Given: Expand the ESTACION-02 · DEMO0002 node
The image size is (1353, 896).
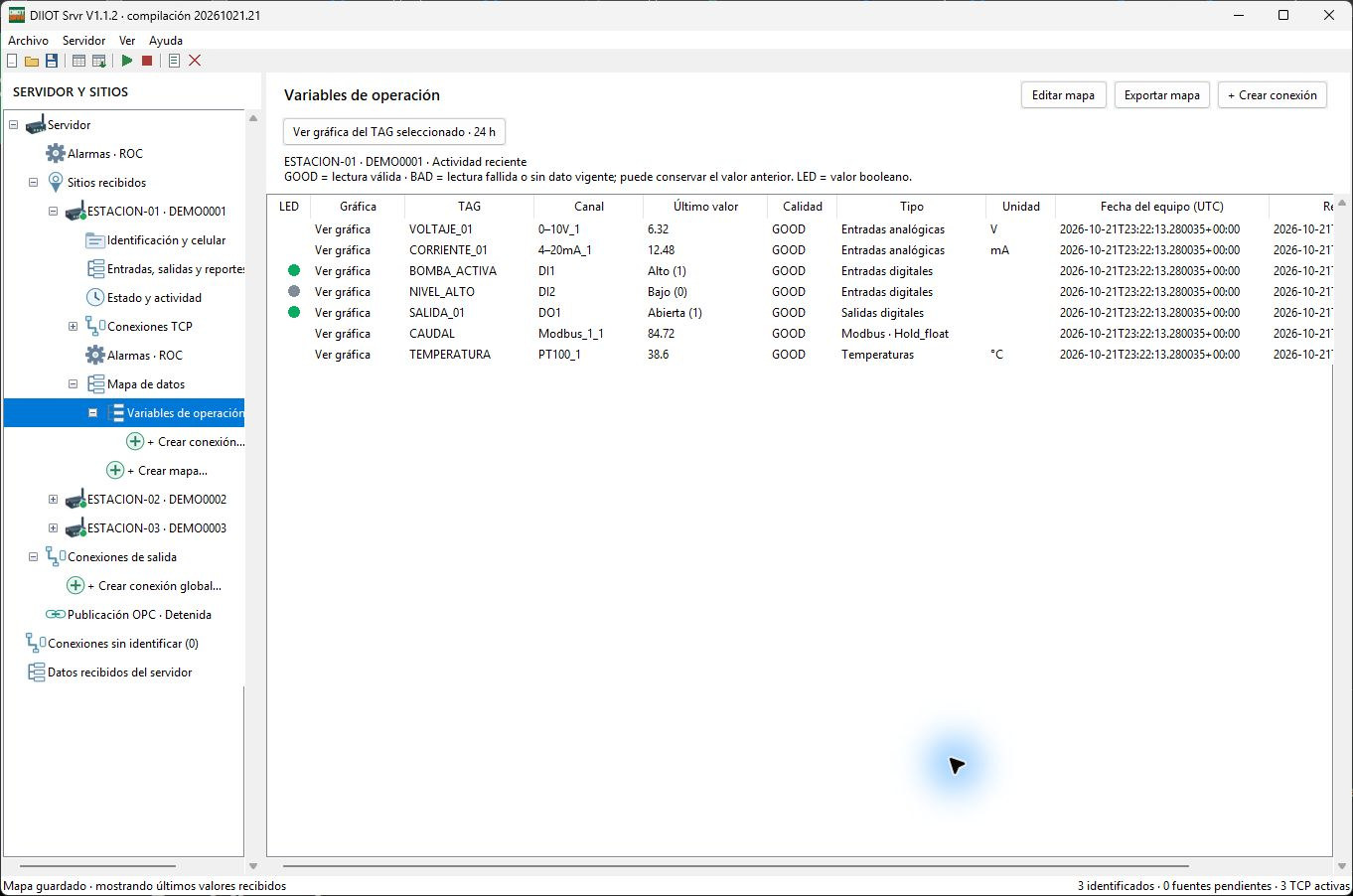Looking at the screenshot, I should (x=54, y=500).
